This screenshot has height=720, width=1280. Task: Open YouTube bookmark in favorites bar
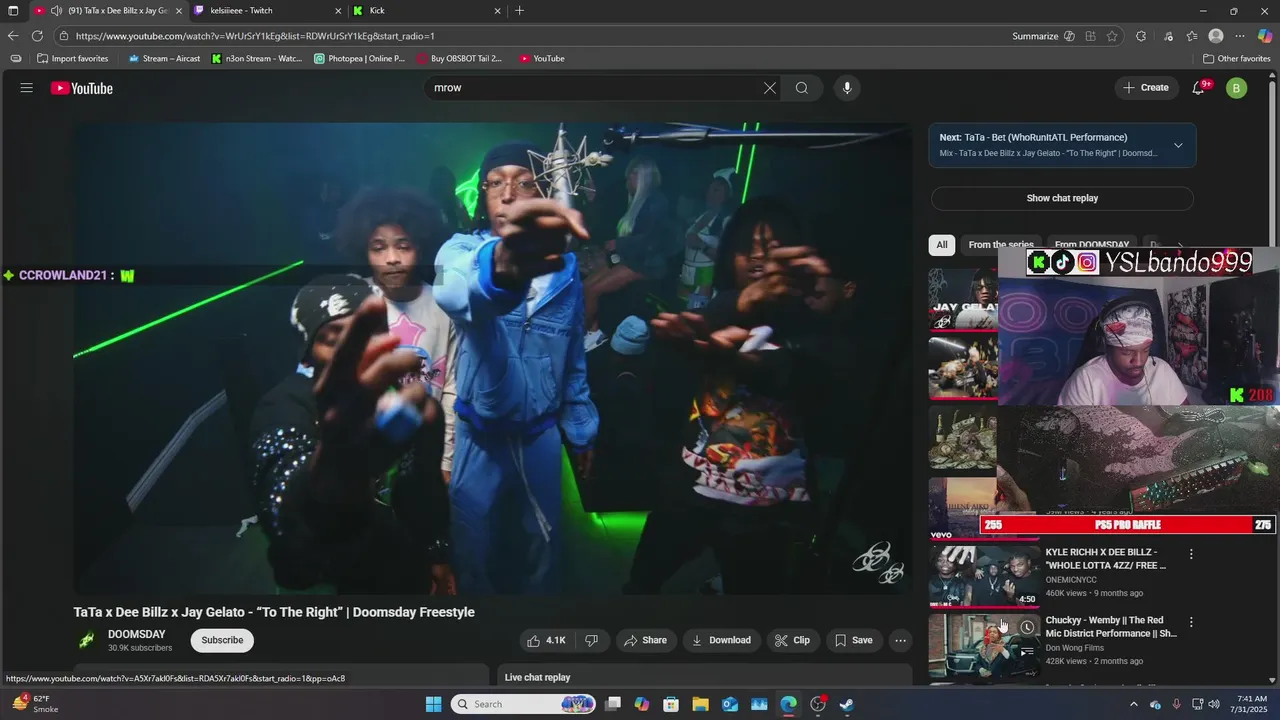pyautogui.click(x=542, y=59)
